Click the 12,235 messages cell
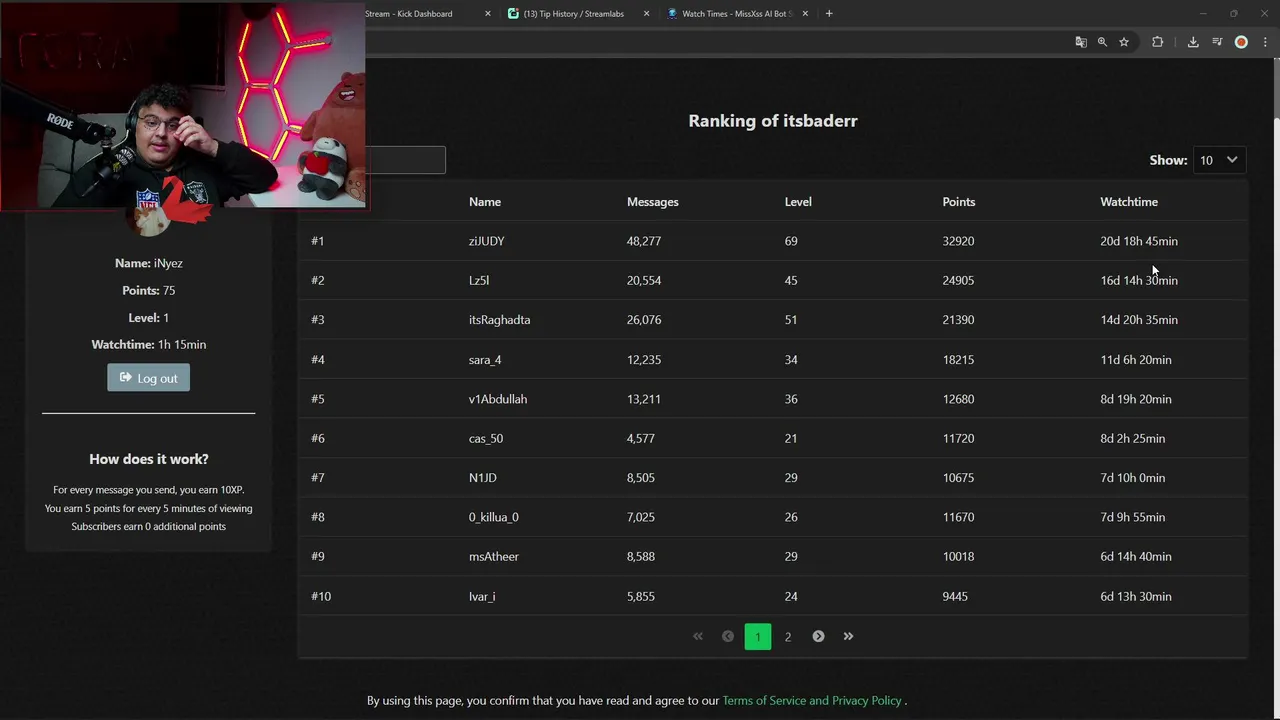 644,360
